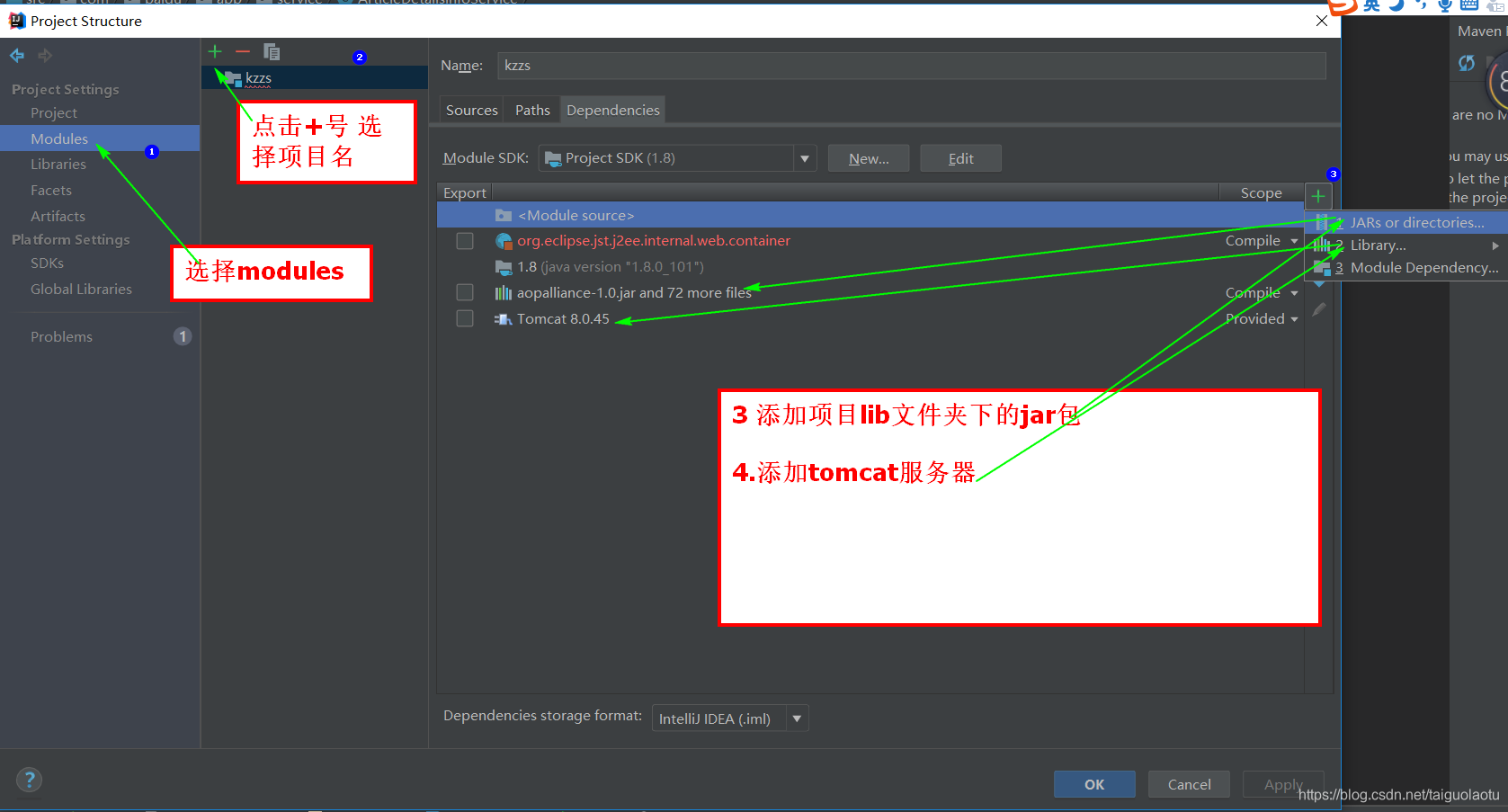Viewport: 1508px width, 812px height.
Task: Select Artifacts in Project Settings
Action: 58,217
